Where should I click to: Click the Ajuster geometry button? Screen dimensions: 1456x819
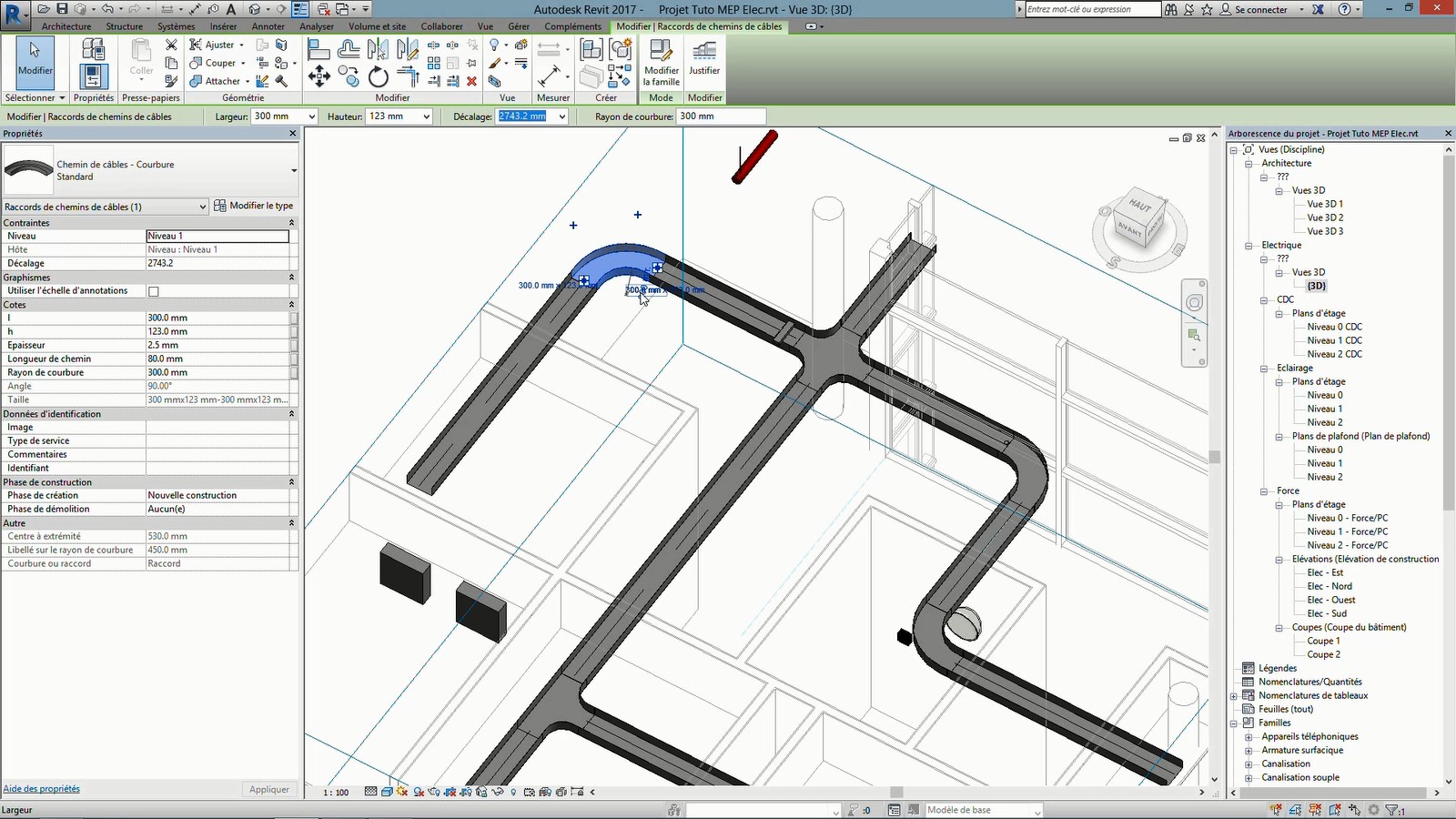(x=217, y=45)
